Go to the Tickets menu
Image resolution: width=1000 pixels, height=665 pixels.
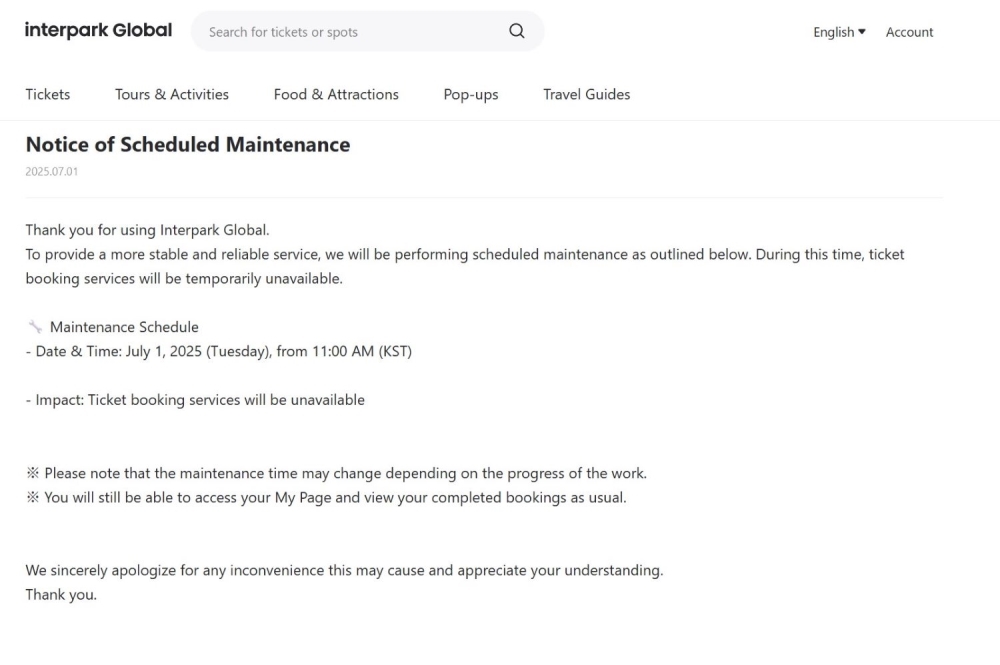click(x=48, y=94)
